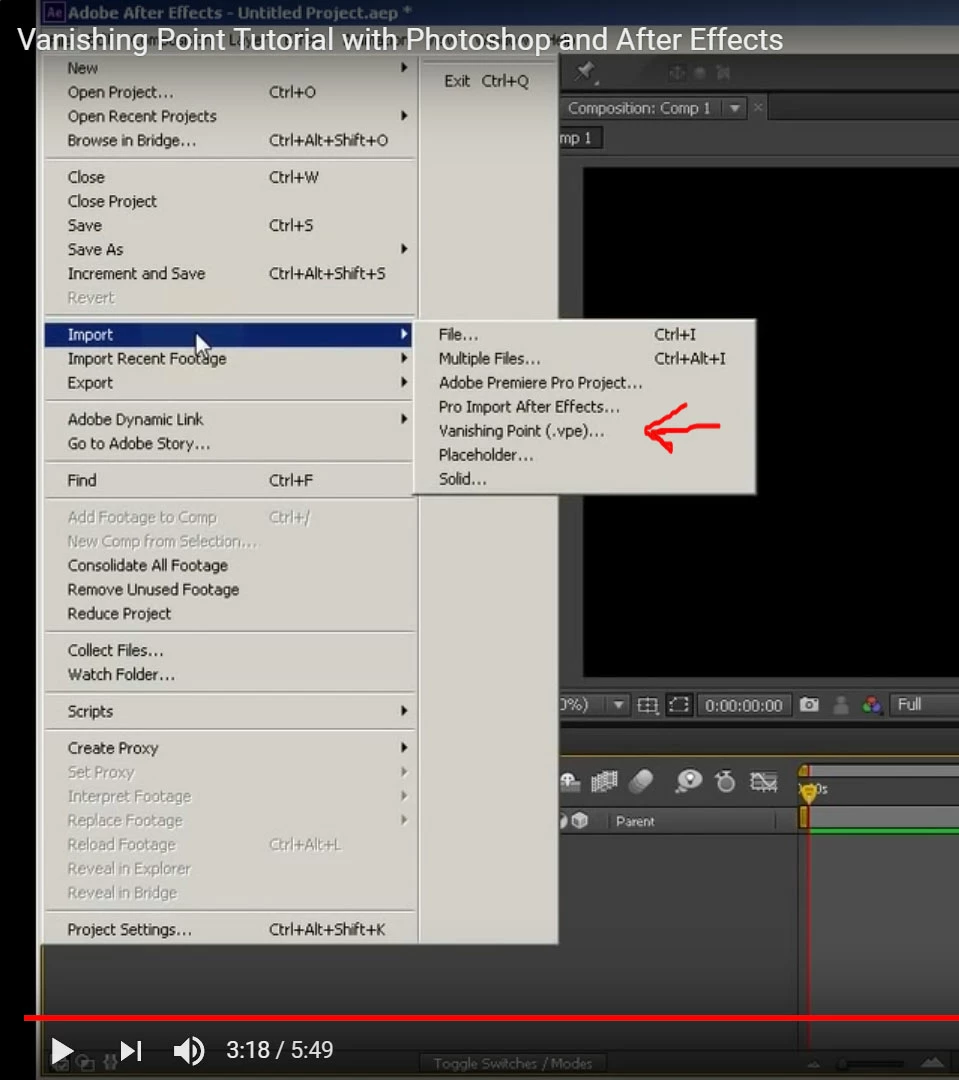Open the magnification ratio dropdown arrow
Viewport: 959px width, 1080px height.
pyautogui.click(x=618, y=705)
